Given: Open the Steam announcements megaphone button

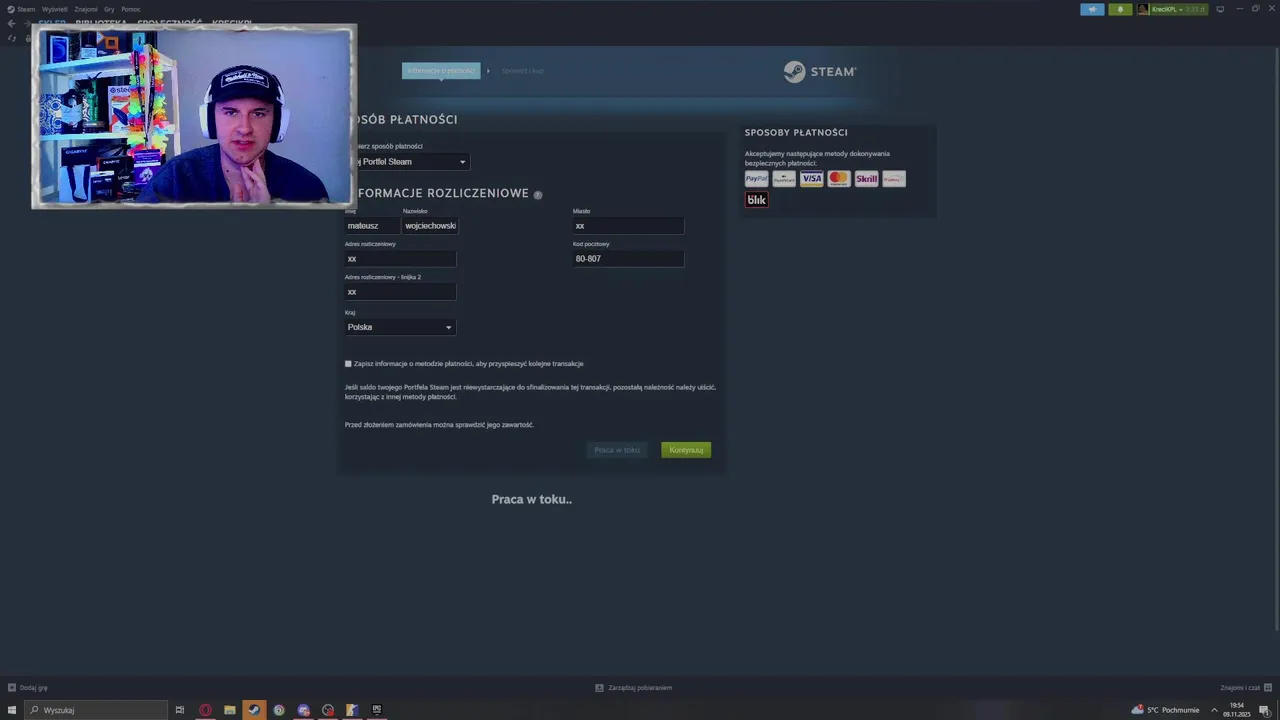Looking at the screenshot, I should [1092, 9].
